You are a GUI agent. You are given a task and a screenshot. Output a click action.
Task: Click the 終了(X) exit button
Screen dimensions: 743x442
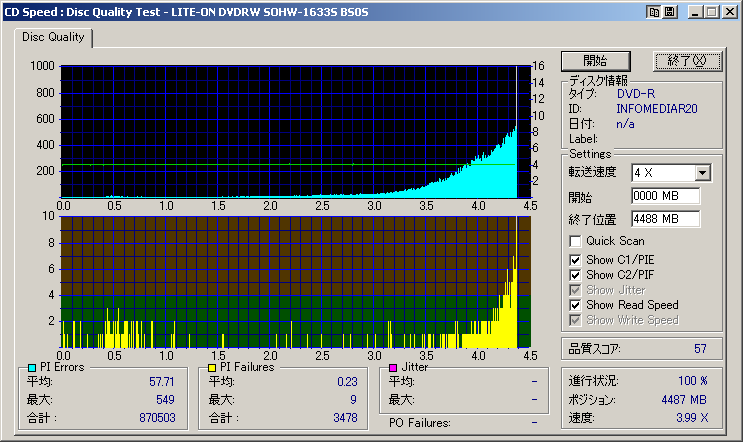coord(687,61)
